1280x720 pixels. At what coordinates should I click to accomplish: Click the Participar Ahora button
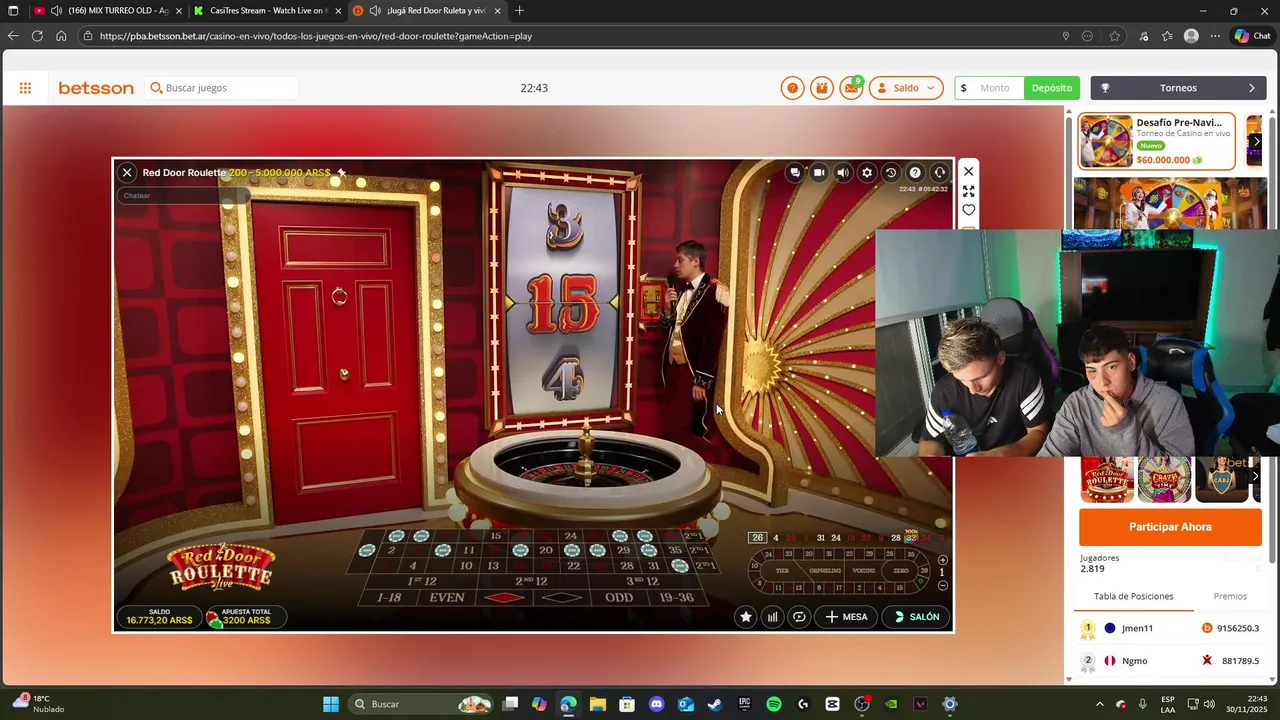click(x=1170, y=527)
